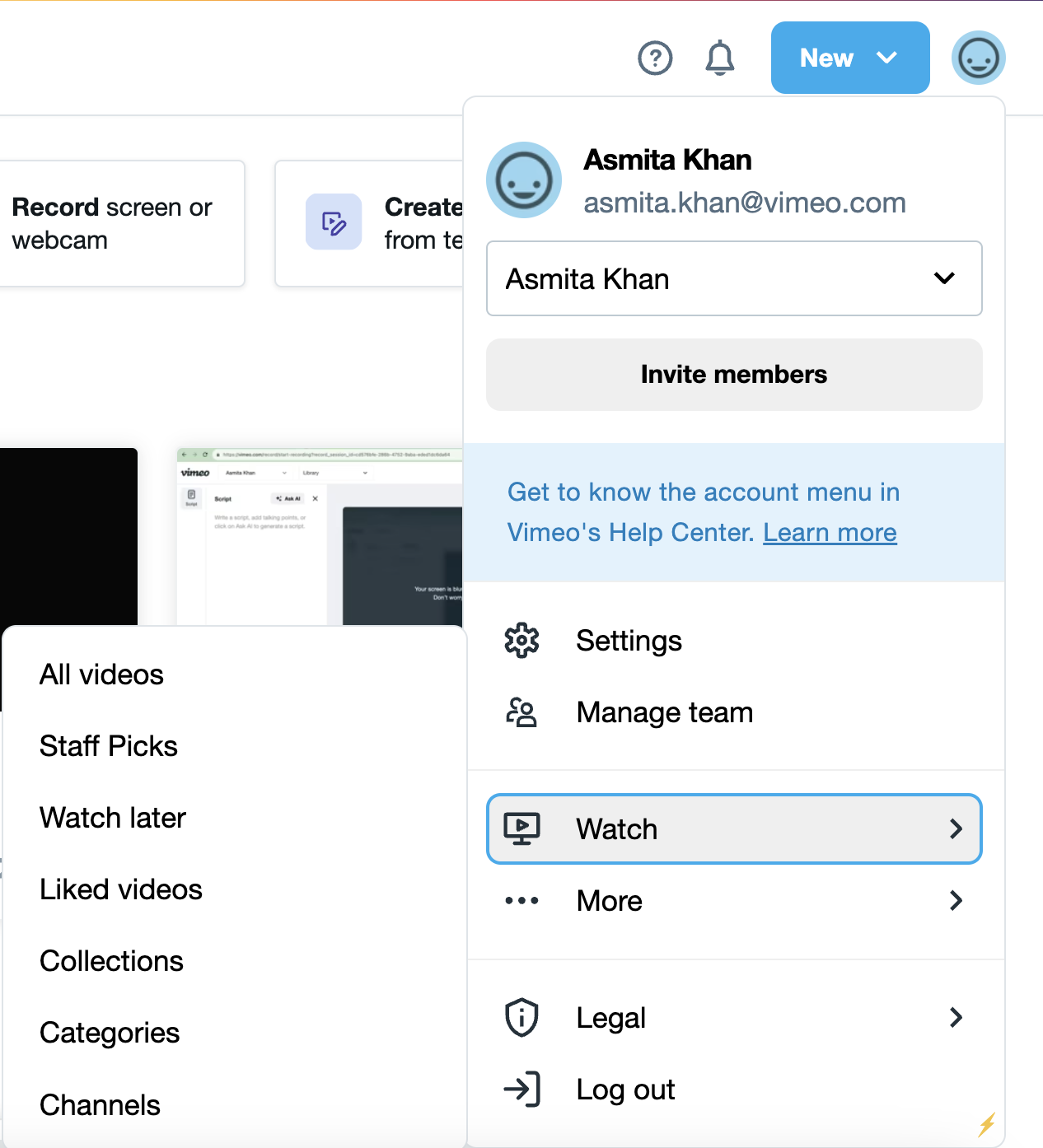
Task: Open Channels in Watch submenu
Action: [101, 1105]
